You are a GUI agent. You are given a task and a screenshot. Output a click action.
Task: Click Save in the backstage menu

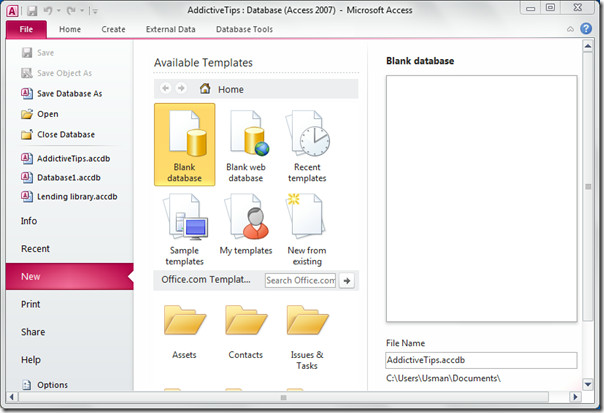[38, 53]
